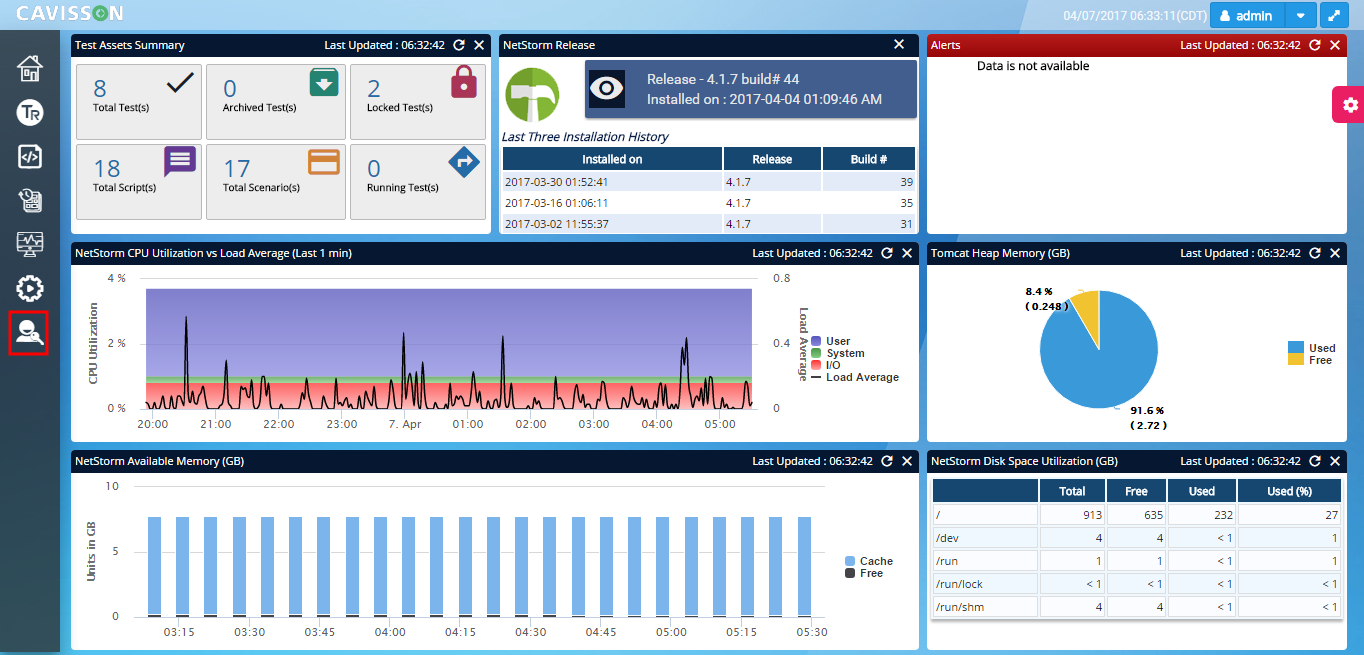Close the Disk Space Utilization panel
The image size is (1364, 655).
click(1335, 461)
